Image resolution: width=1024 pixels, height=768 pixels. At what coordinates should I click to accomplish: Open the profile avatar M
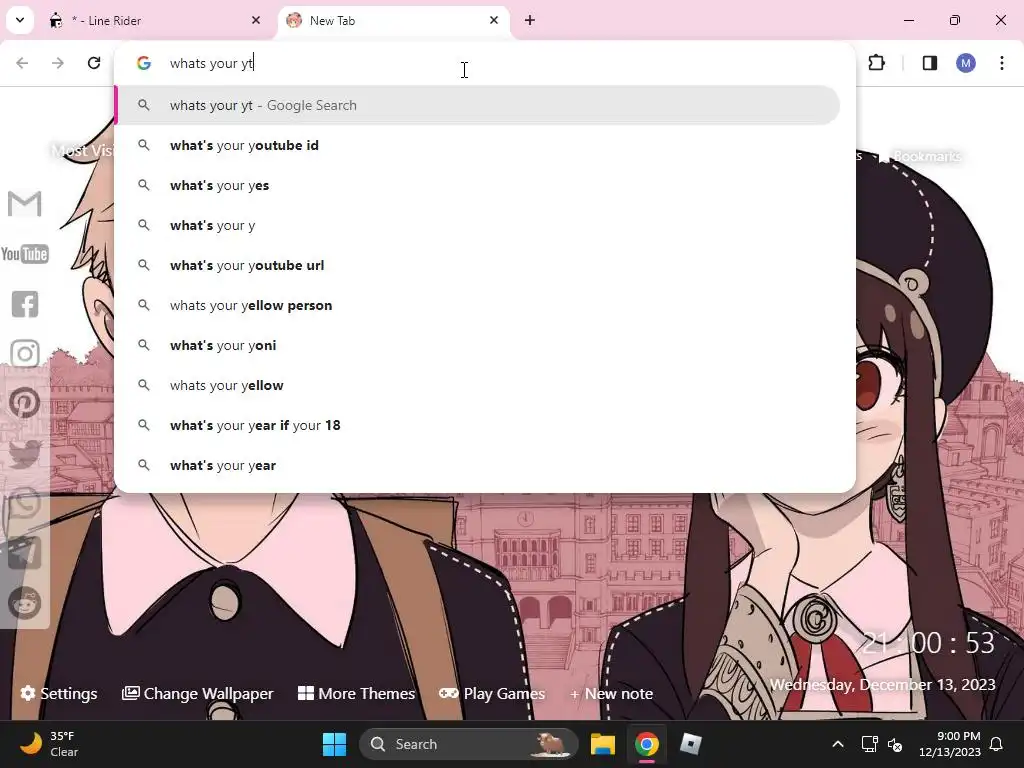(966, 63)
